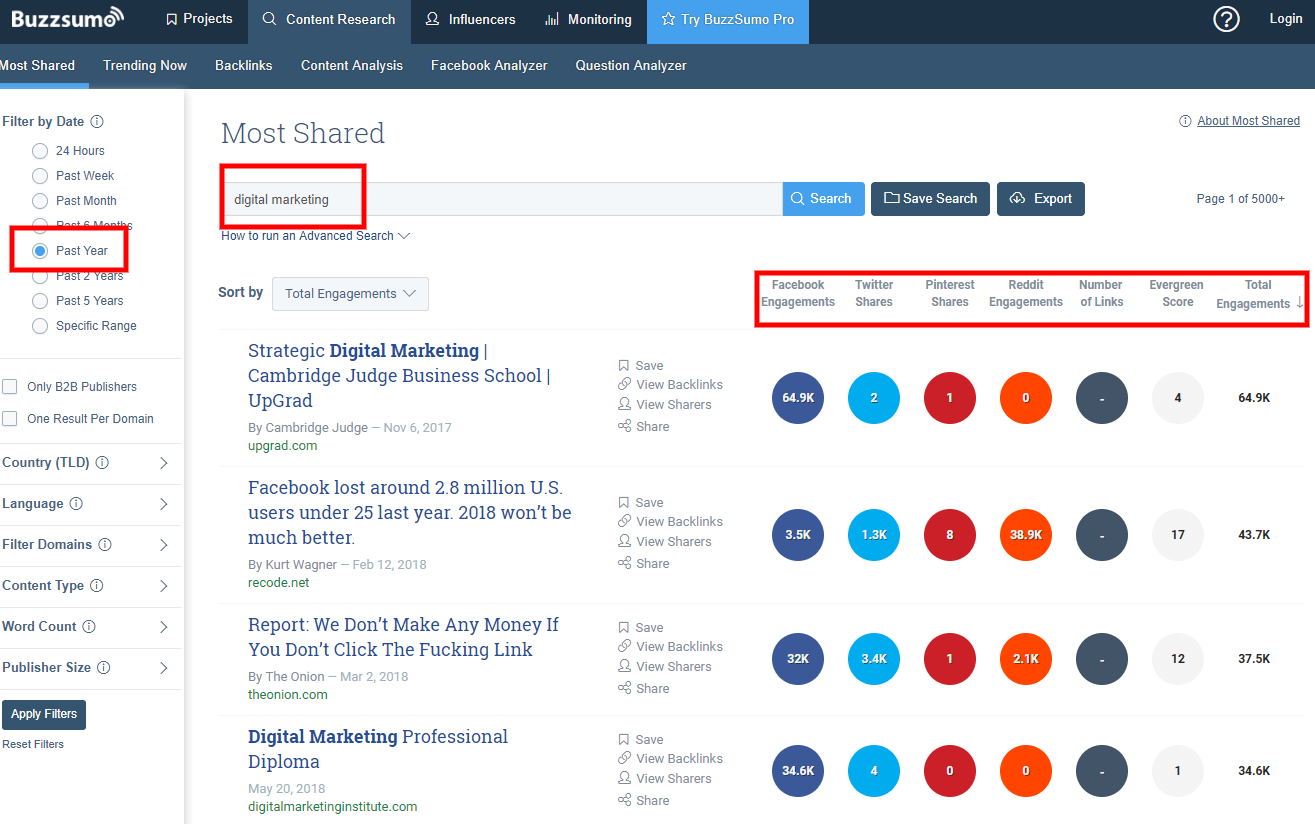This screenshot has width=1315, height=824.
Task: Expand the Country (TLD) filter
Action: [164, 463]
